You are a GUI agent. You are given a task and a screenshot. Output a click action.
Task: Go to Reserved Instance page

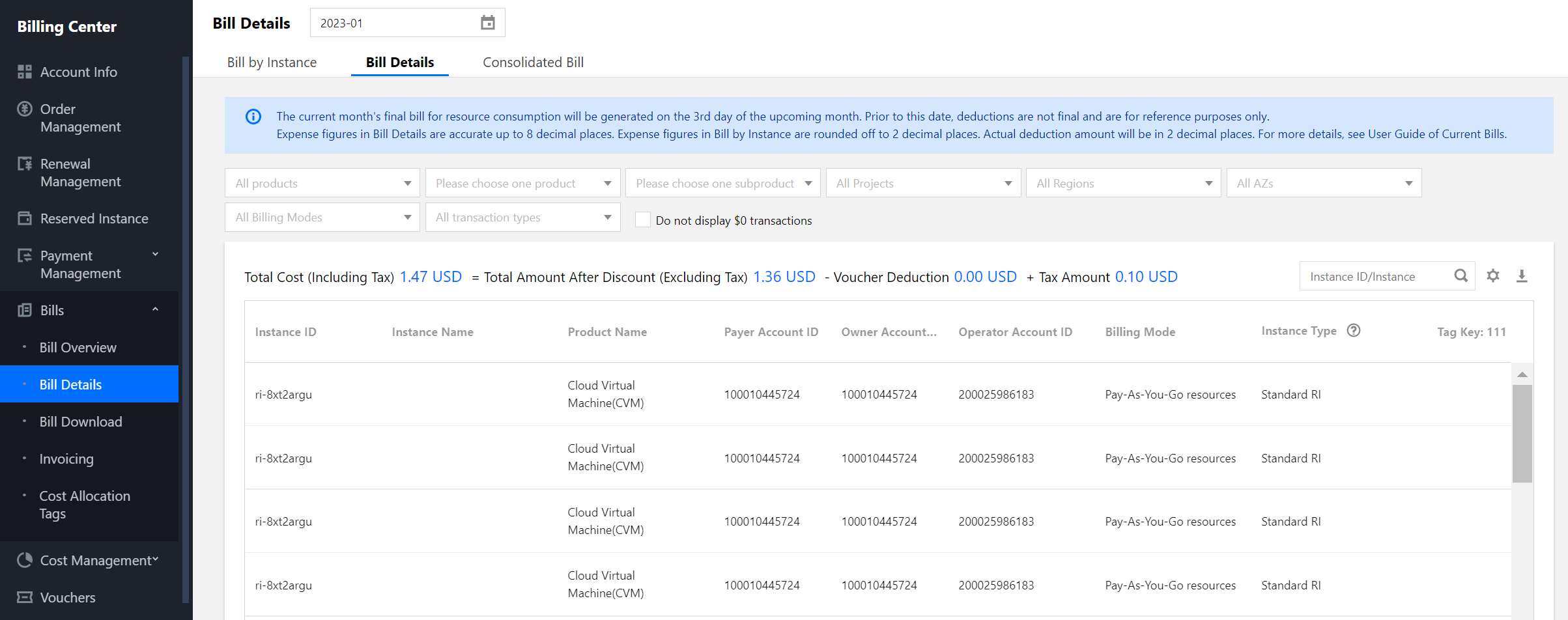94,219
